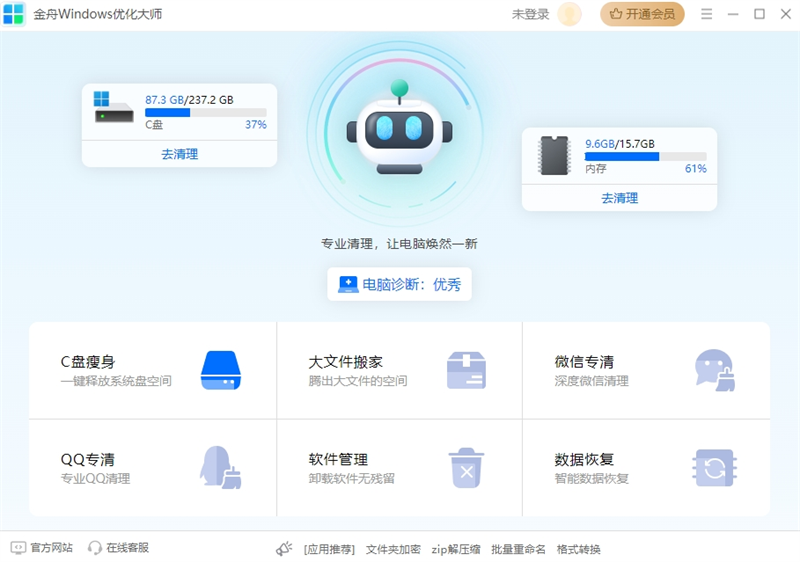Open the user avatar profile
Screen dimensions: 800x562
coord(569,14)
